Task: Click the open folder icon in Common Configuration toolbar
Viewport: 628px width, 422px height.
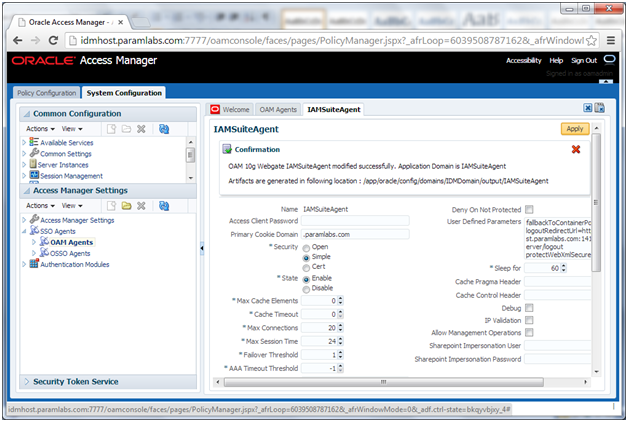Action: pos(126,129)
